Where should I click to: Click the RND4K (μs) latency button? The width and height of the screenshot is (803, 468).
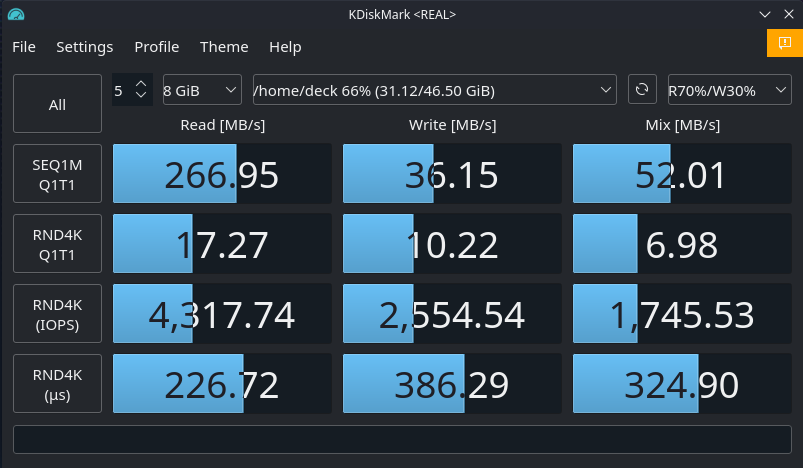pos(57,384)
